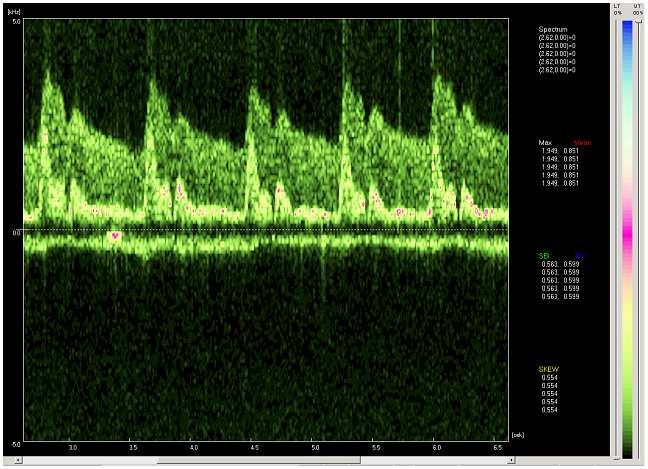Screen dimensions: 648x469
Task: Click the 6.0 tick on the time axis
Action: pyautogui.click(x=436, y=448)
